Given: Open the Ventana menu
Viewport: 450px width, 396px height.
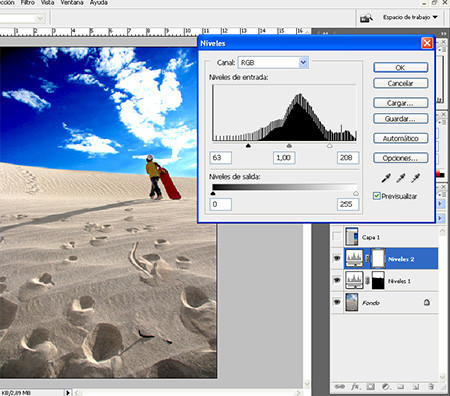Looking at the screenshot, I should (x=72, y=3).
